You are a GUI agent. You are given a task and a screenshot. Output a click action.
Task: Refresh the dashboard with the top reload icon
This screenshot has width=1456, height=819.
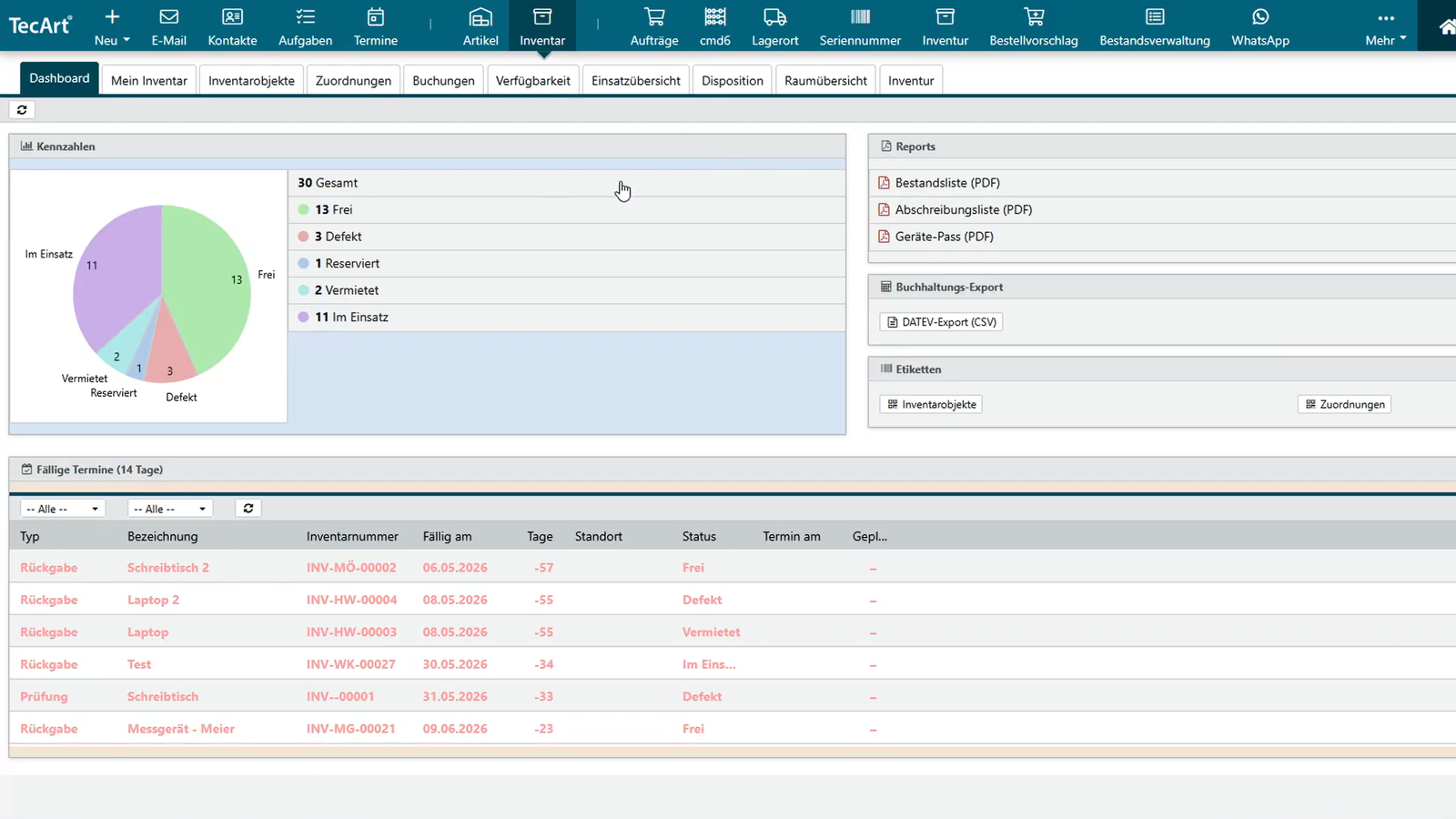[22, 109]
